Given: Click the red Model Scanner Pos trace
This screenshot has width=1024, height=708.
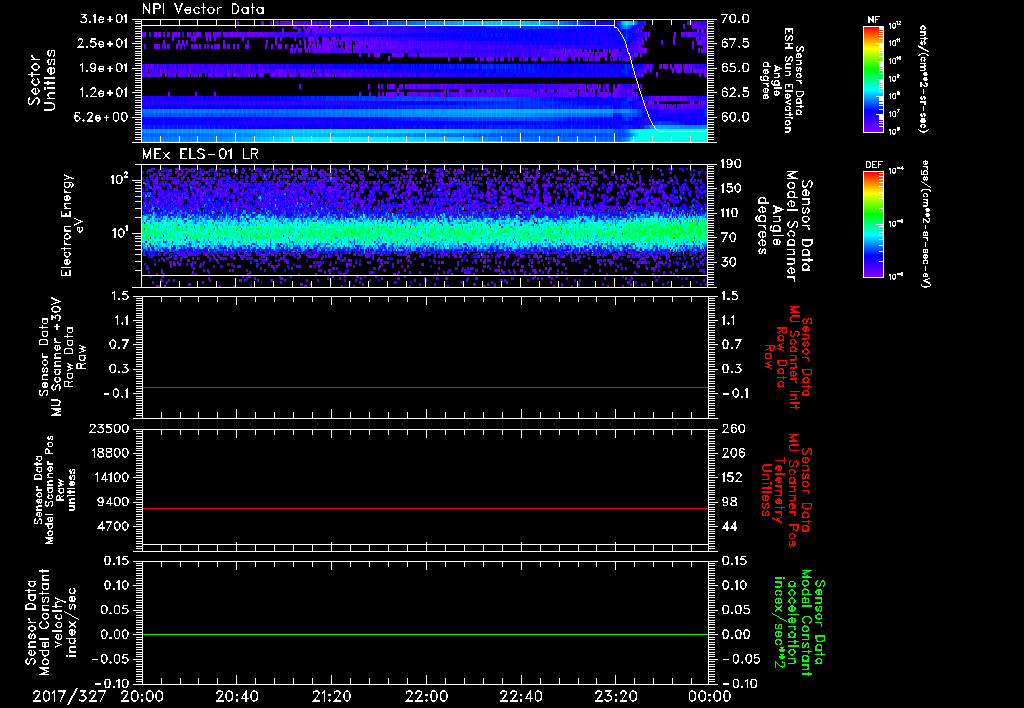Looking at the screenshot, I should [424, 508].
